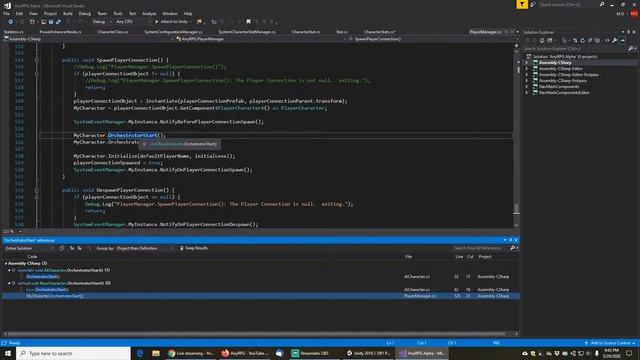Expand the Assembly-CSharp-Editor-firstpass project node
The image size is (640, 360).
pos(527,75)
